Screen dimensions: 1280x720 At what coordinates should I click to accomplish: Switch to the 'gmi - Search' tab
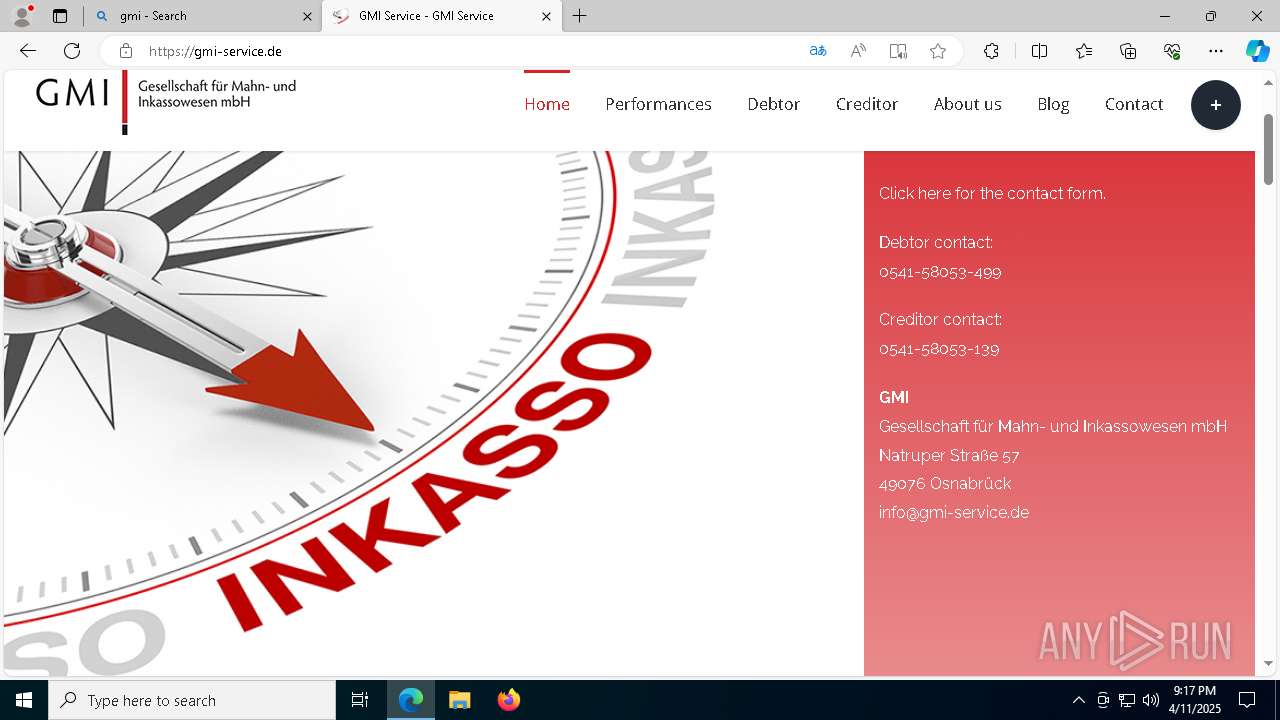[x=204, y=16]
